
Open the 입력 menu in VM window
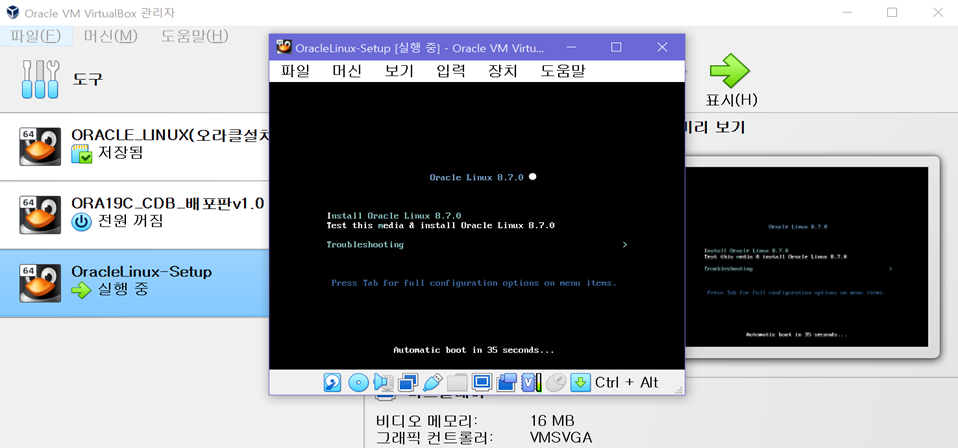(451, 71)
